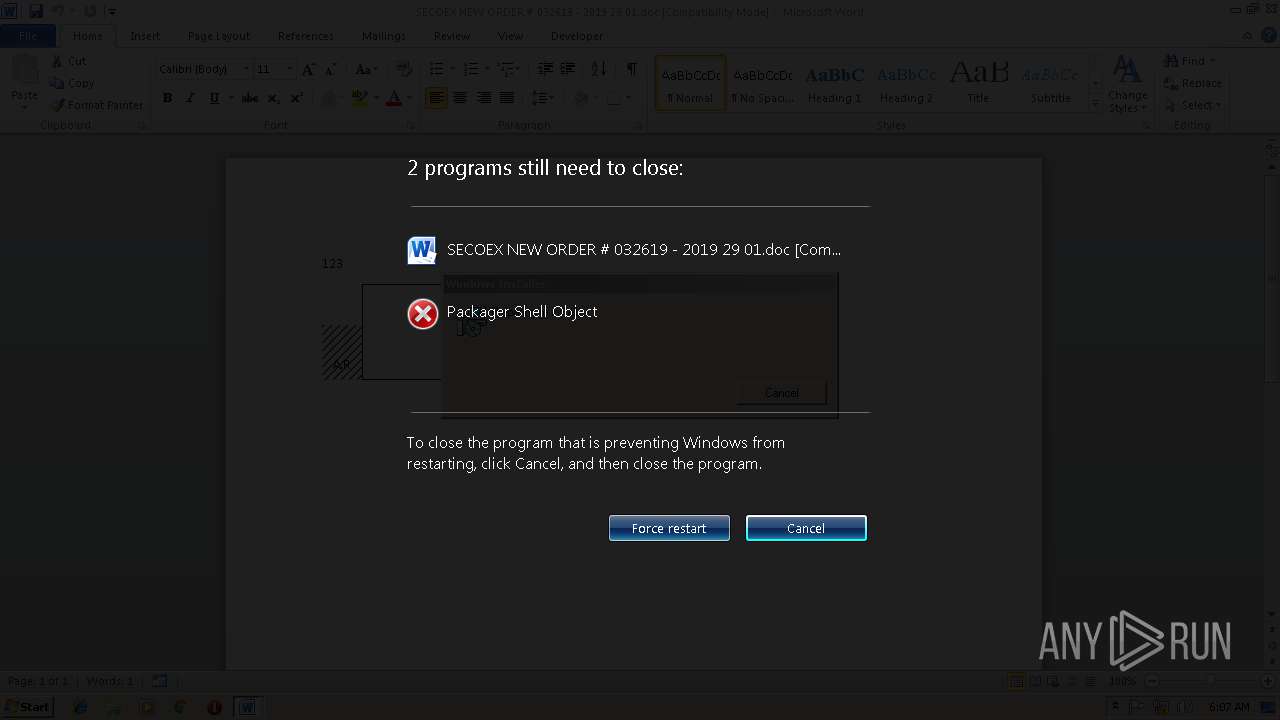Viewport: 1280px width, 720px height.
Task: Apply the Title style
Action: [x=978, y=82]
